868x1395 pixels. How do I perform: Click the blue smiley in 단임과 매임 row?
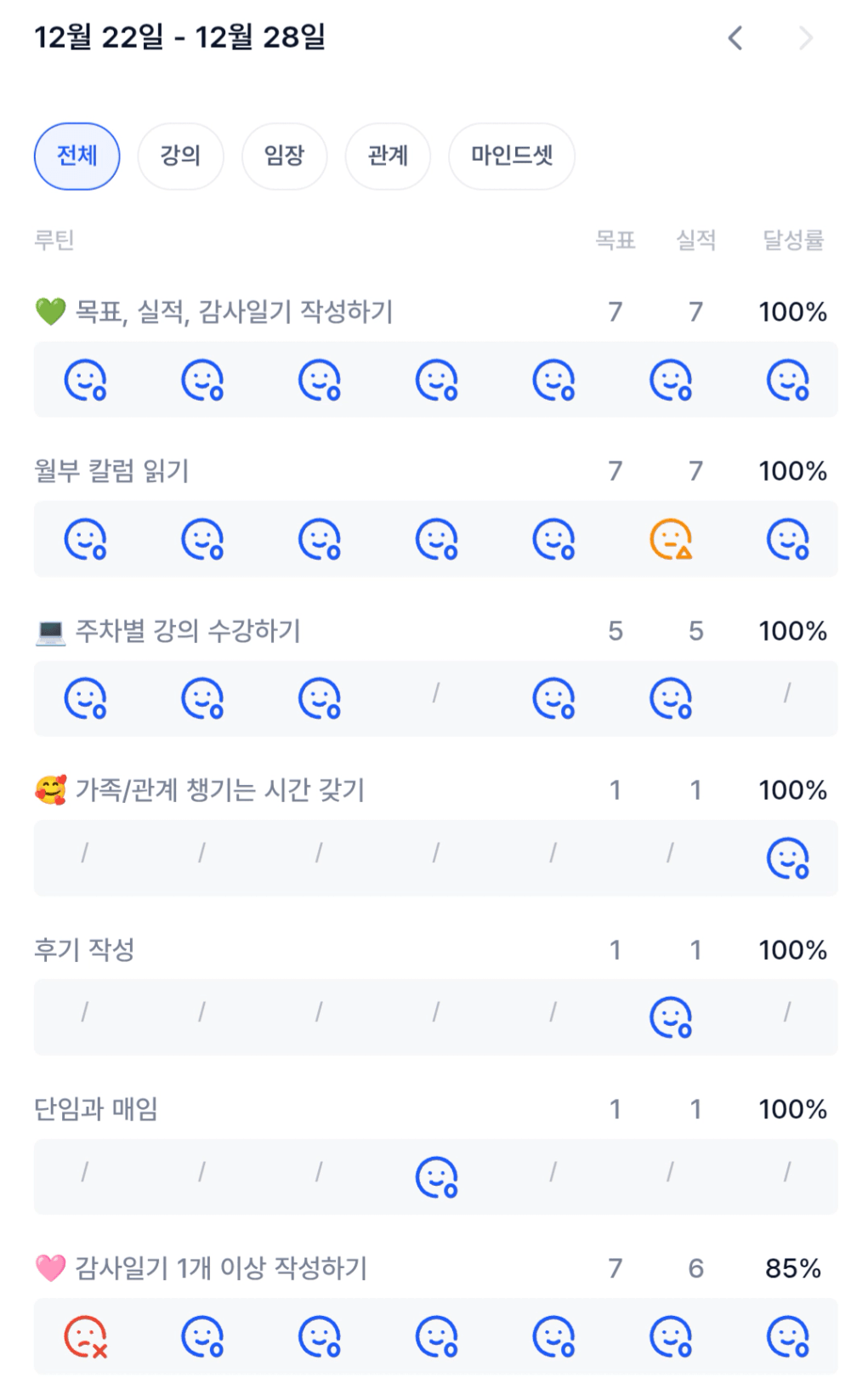click(x=437, y=1177)
